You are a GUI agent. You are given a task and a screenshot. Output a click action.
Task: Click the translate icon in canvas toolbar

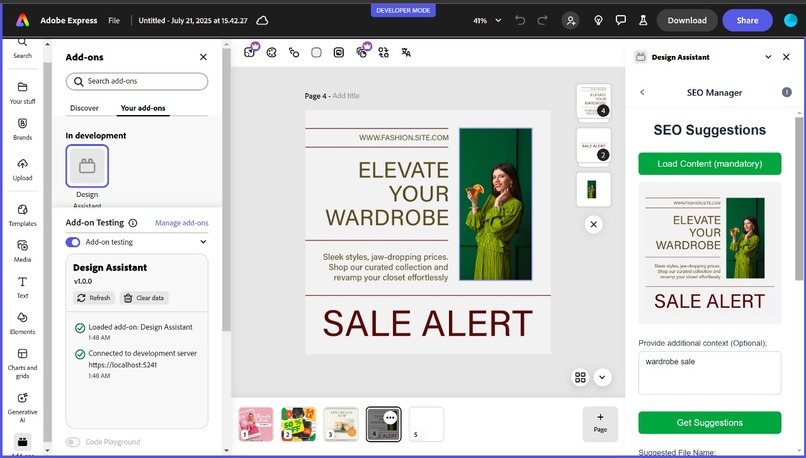click(406, 52)
